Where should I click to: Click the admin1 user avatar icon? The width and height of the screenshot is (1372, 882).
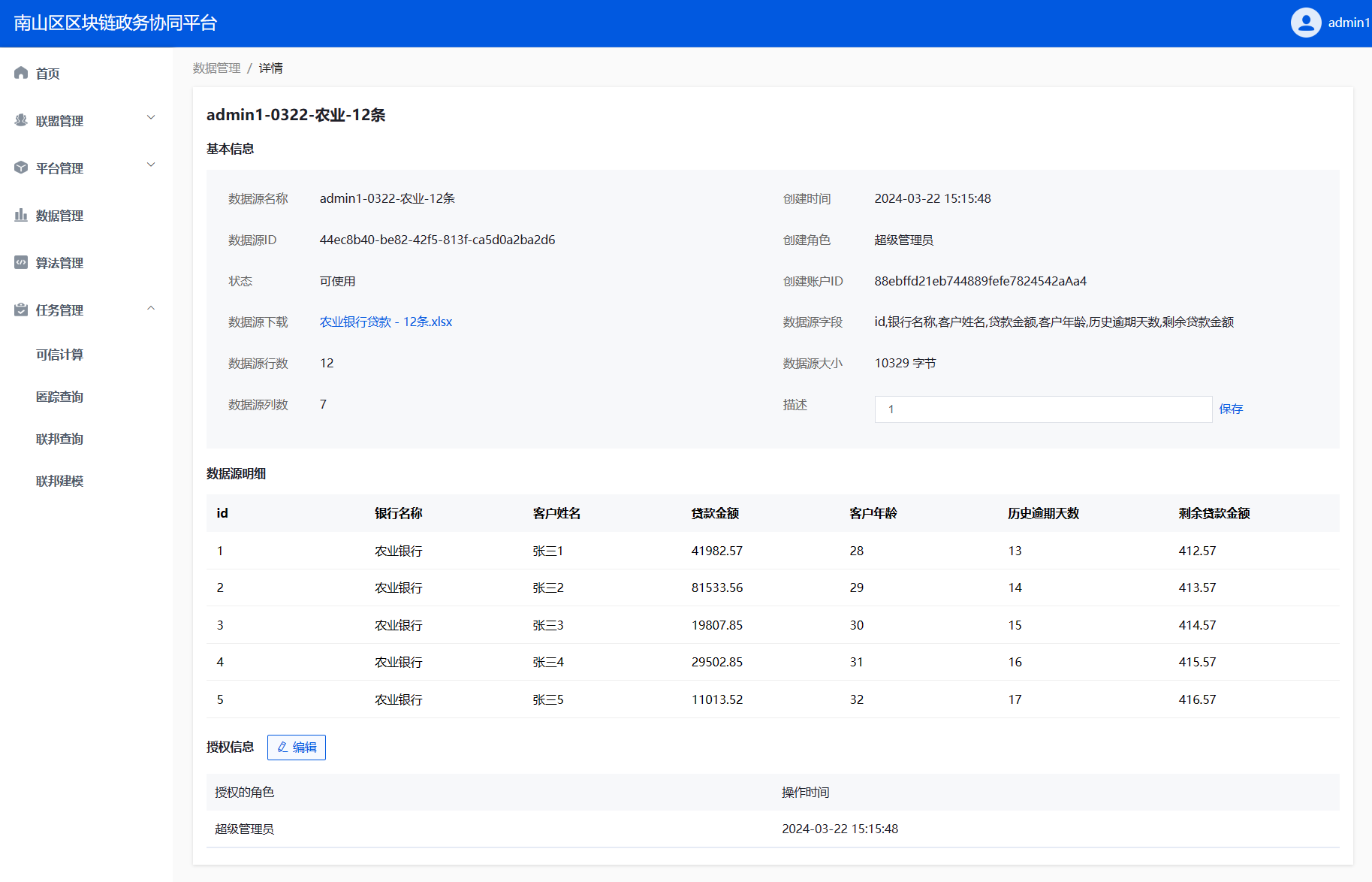click(x=1306, y=23)
